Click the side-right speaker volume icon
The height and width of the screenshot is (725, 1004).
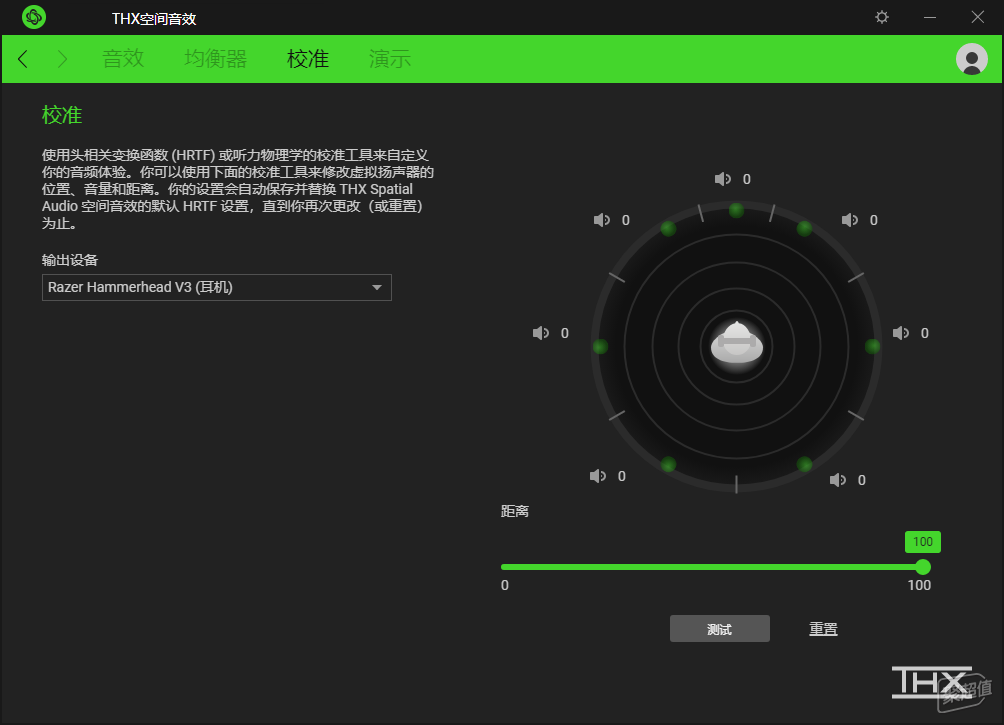901,333
